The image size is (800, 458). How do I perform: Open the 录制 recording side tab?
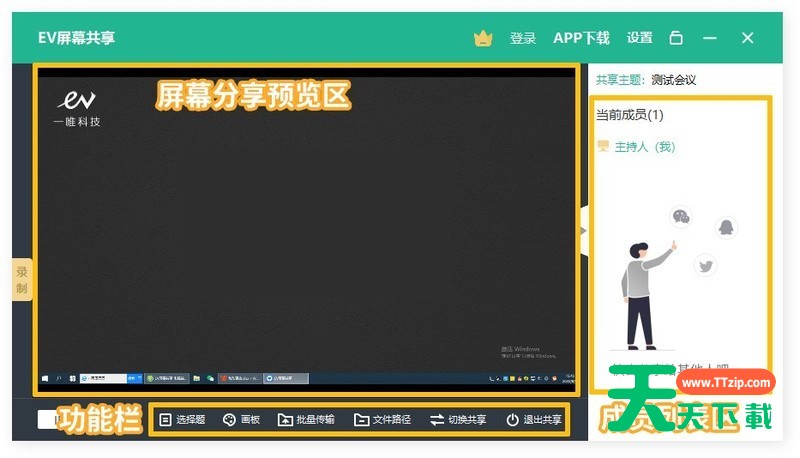[x=22, y=279]
